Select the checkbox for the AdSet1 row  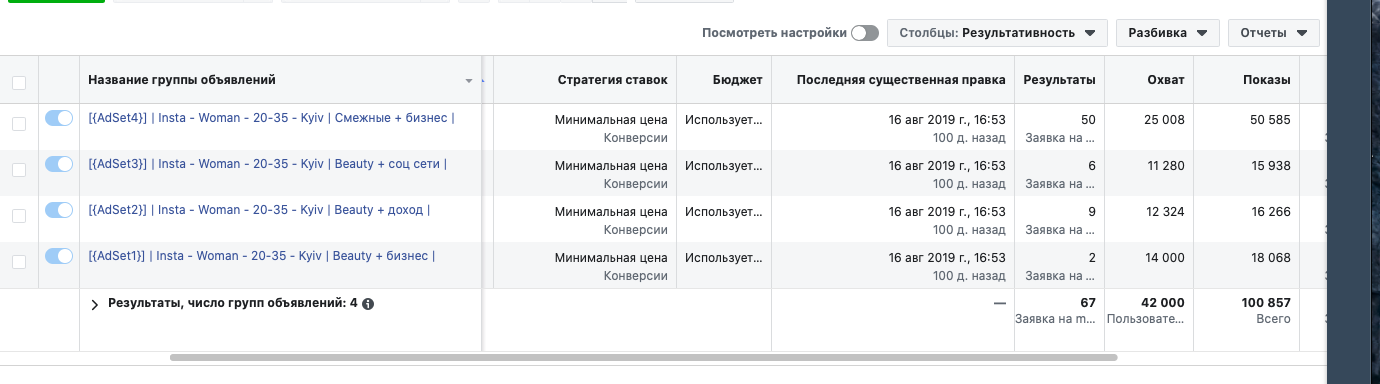tap(19, 262)
